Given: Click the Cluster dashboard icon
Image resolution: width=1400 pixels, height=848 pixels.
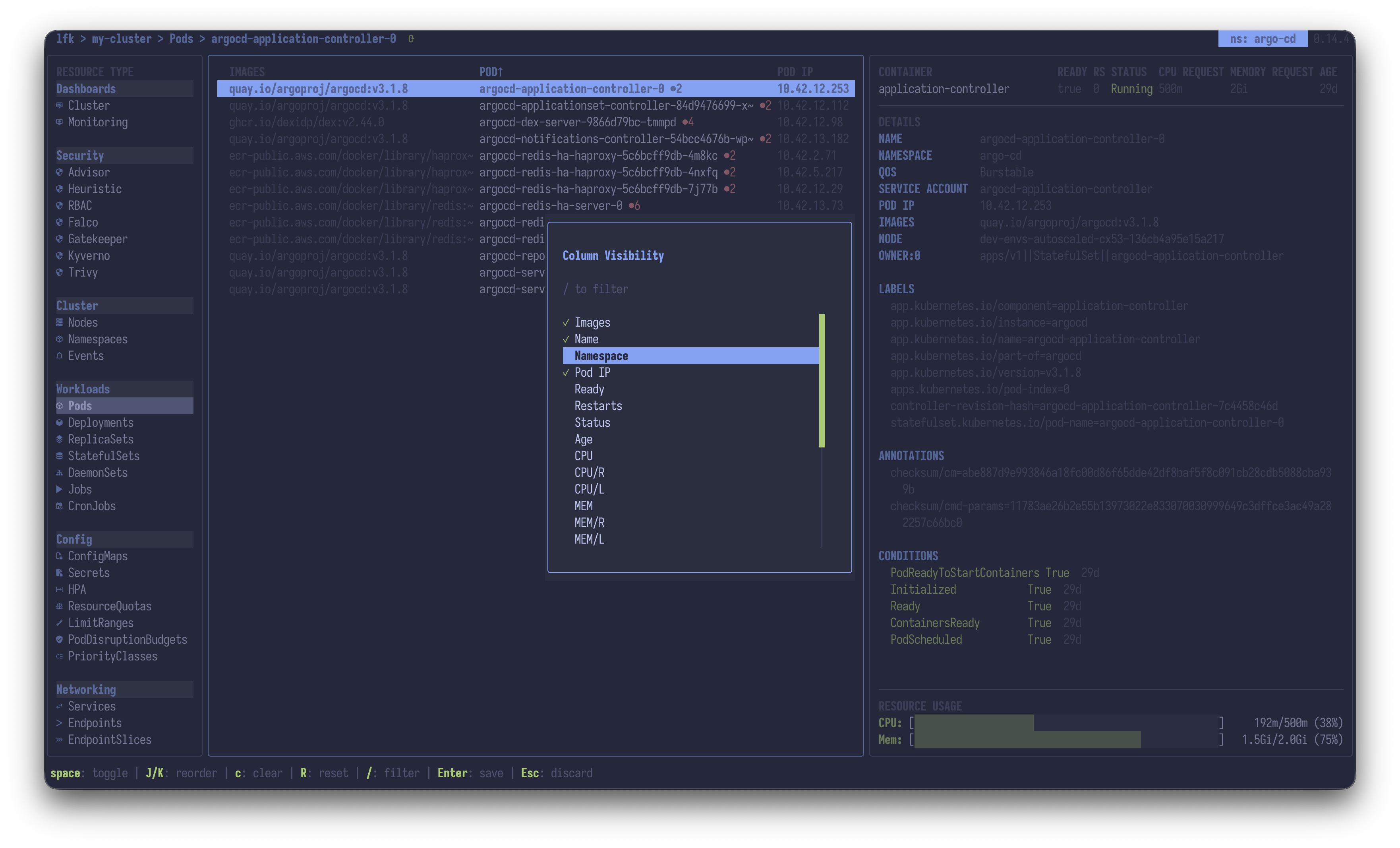Looking at the screenshot, I should (59, 105).
